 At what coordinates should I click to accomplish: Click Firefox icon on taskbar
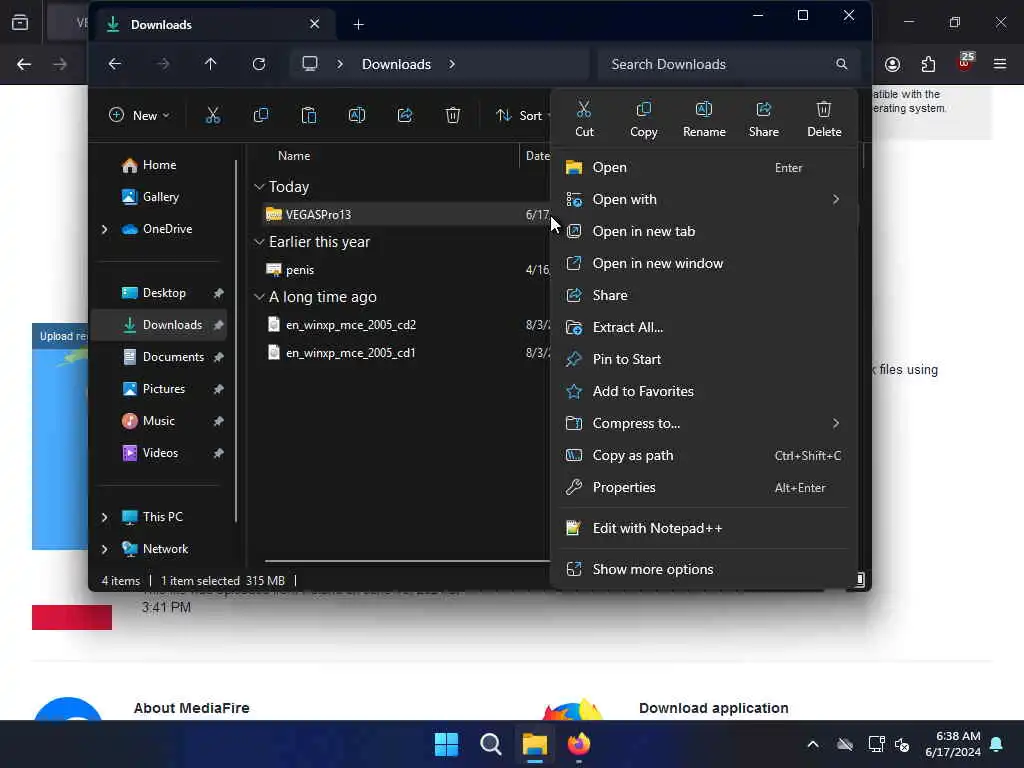579,744
